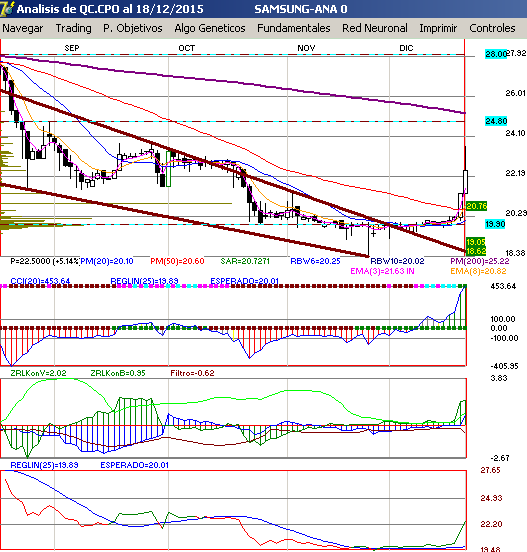Click the 27.65 bottom panel scale value
527x552 pixels.
(x=490, y=470)
